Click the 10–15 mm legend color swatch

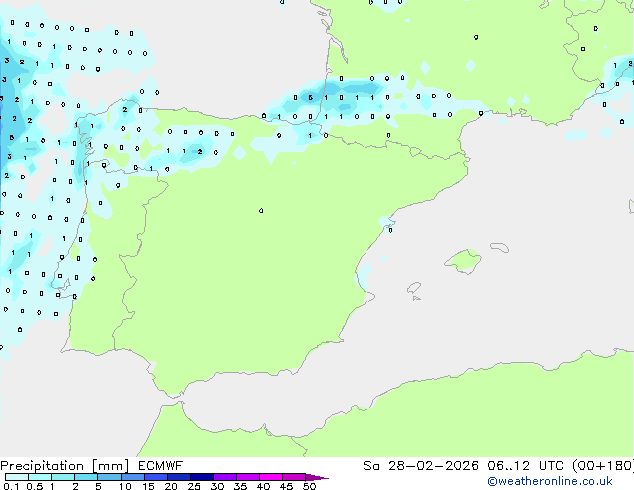pos(133,477)
